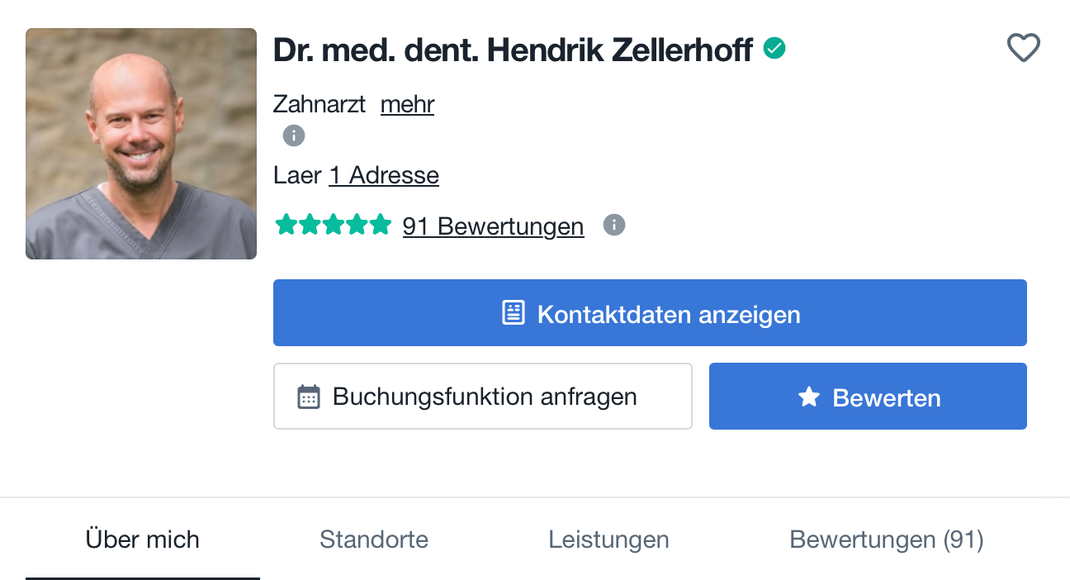Click the green verified profile checkmark badge
This screenshot has height=580, width=1070.
(x=775, y=48)
